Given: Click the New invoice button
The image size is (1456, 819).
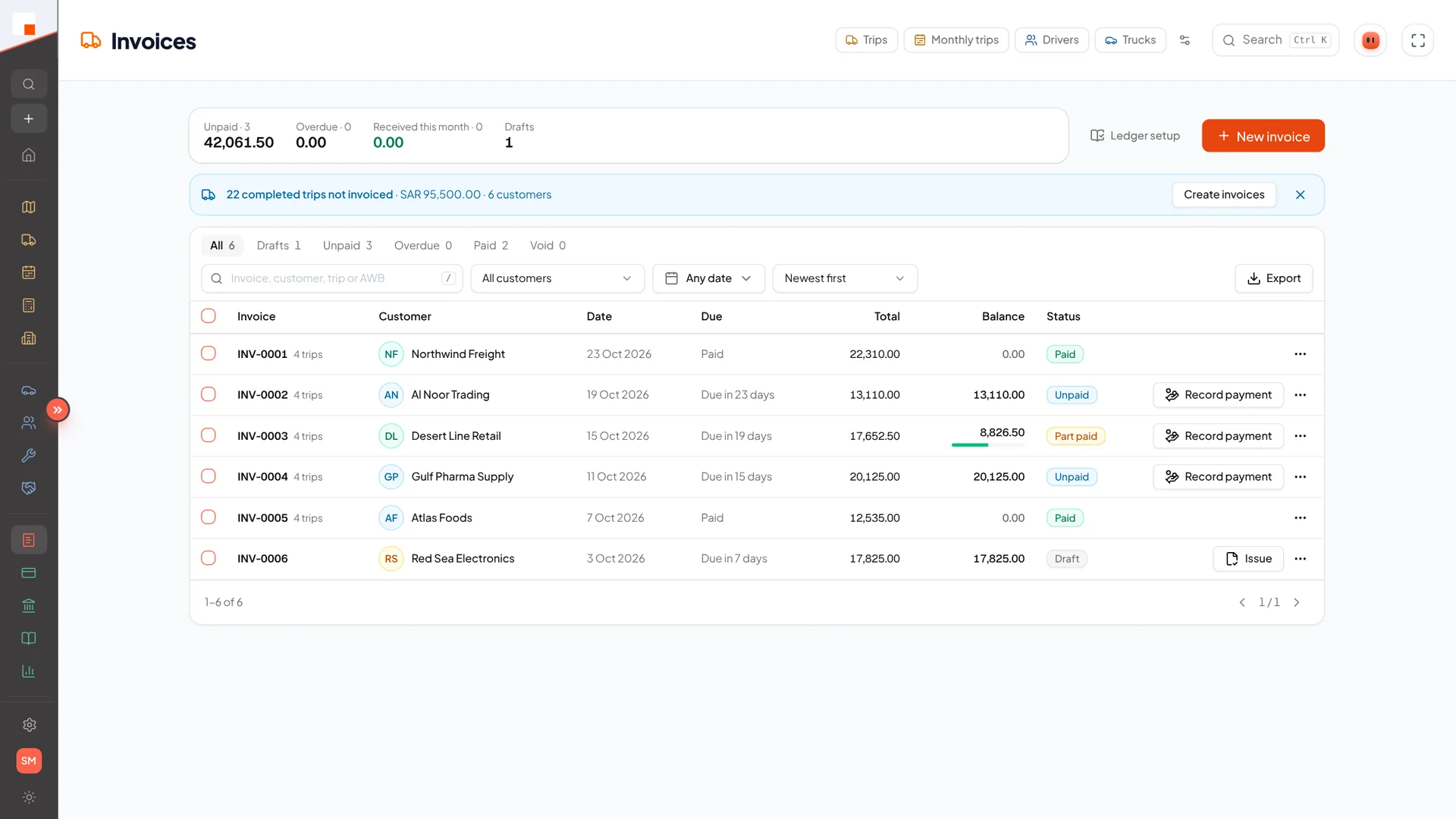Looking at the screenshot, I should click(1263, 136).
